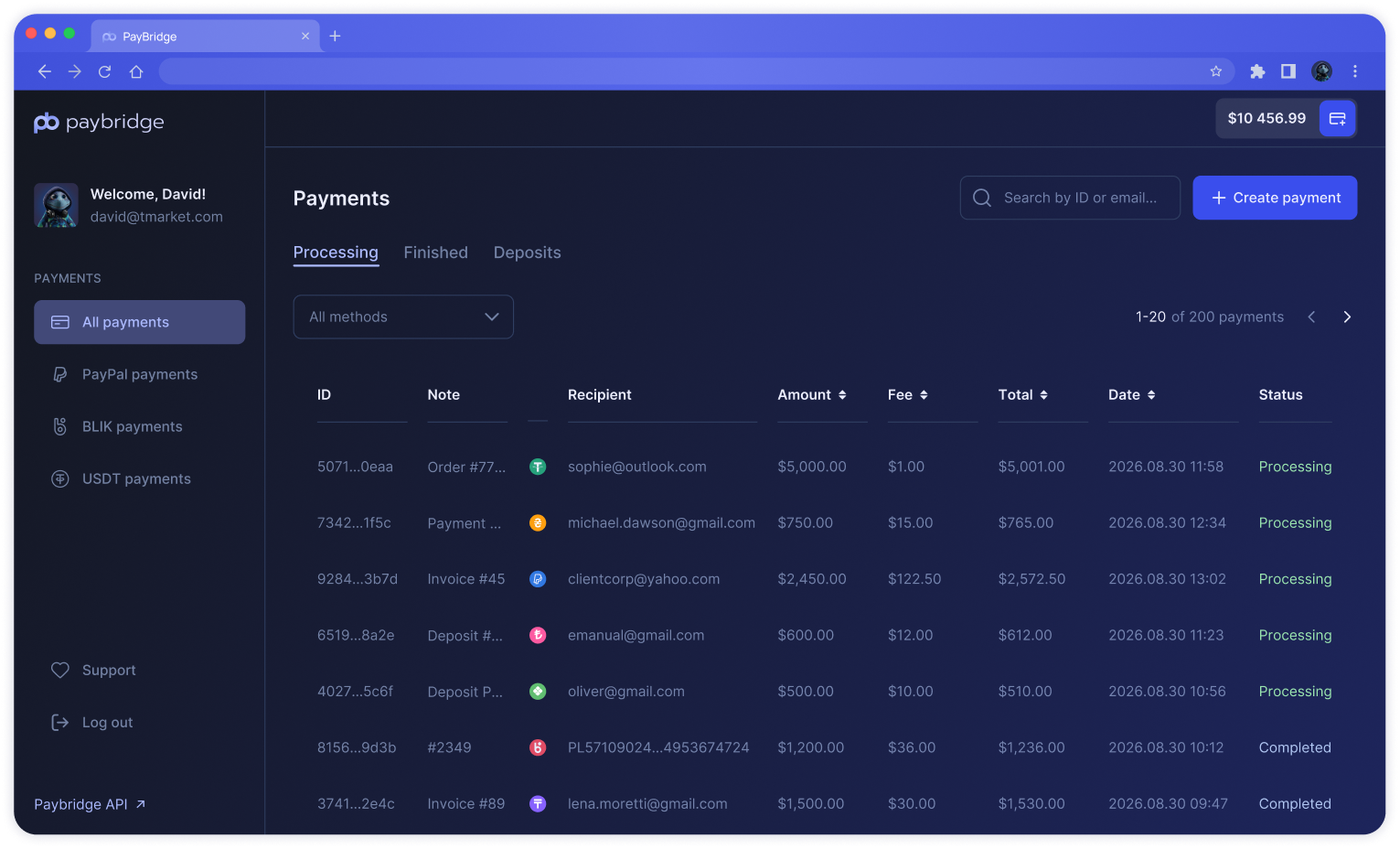The height and width of the screenshot is (849, 1400).
Task: Click the payment method icon for emanual@gmail.com
Action: (x=538, y=635)
